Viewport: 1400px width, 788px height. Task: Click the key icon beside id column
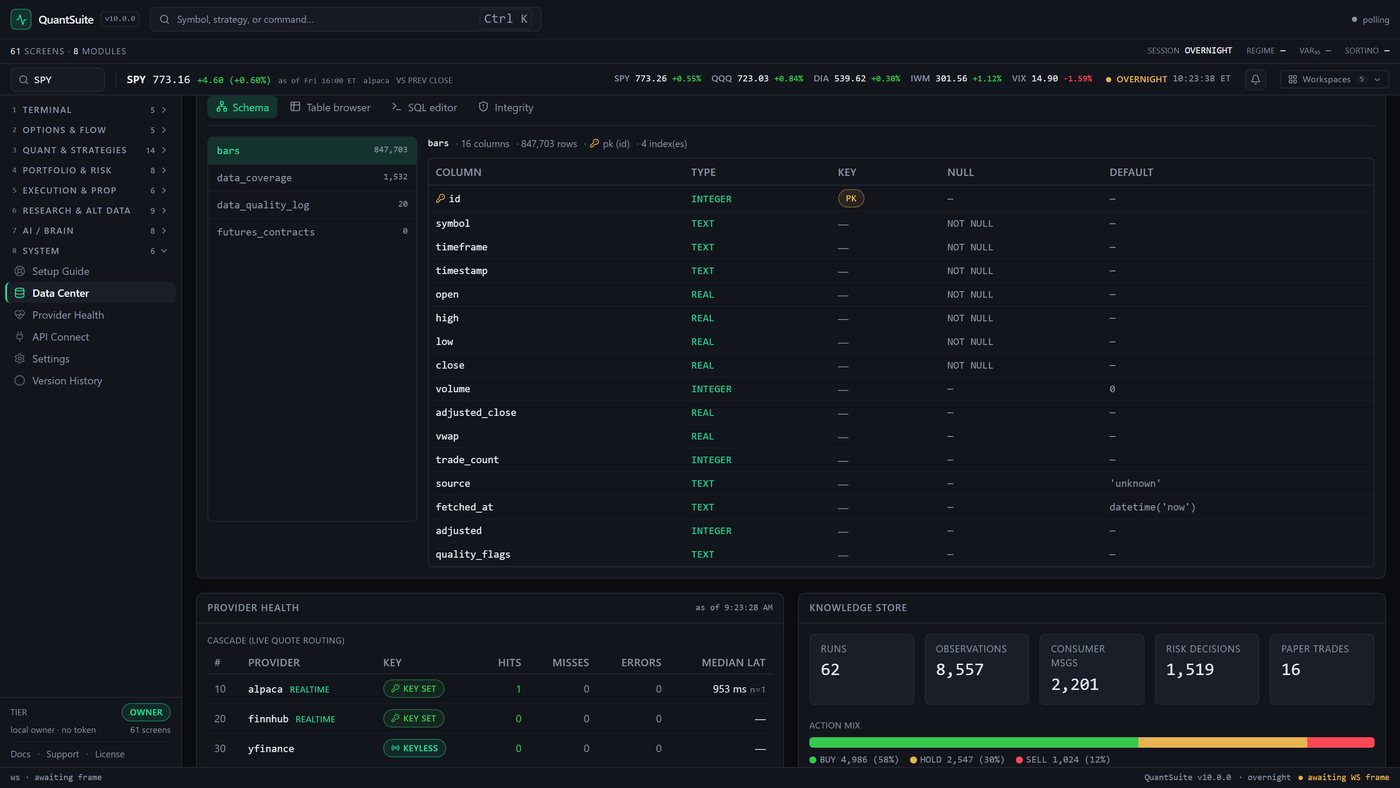(441, 199)
